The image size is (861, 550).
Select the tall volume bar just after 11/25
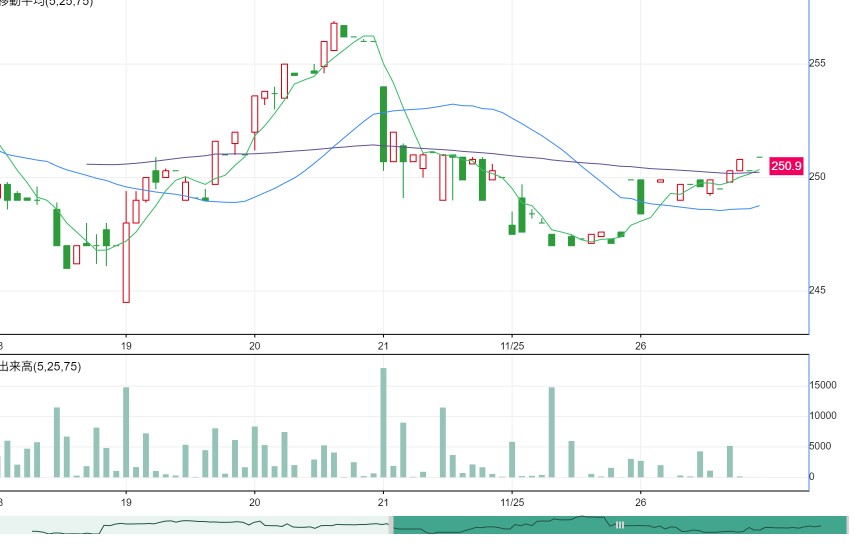point(552,433)
